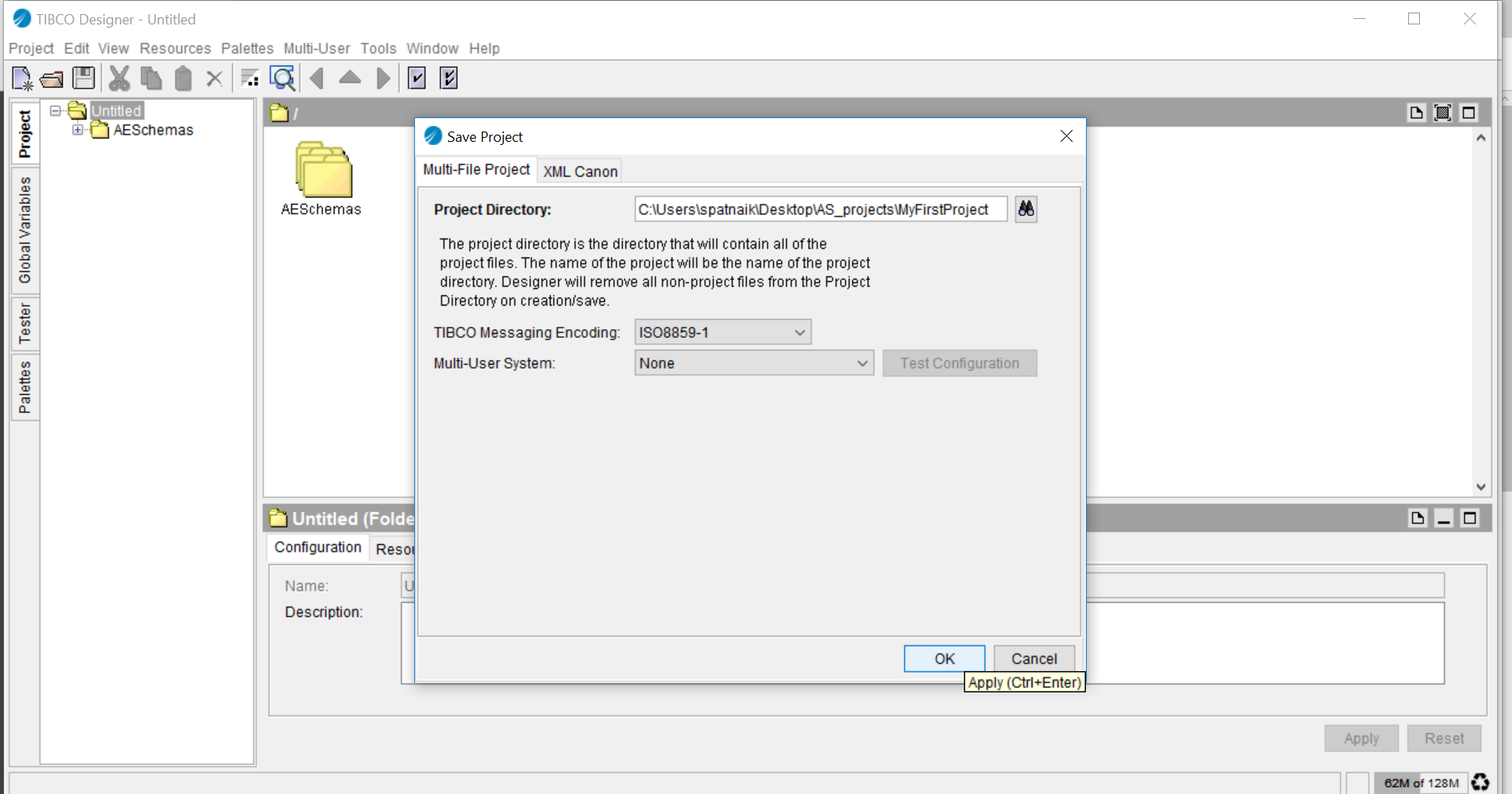Open the Multi-User menu
The image size is (1512, 794).
point(317,48)
